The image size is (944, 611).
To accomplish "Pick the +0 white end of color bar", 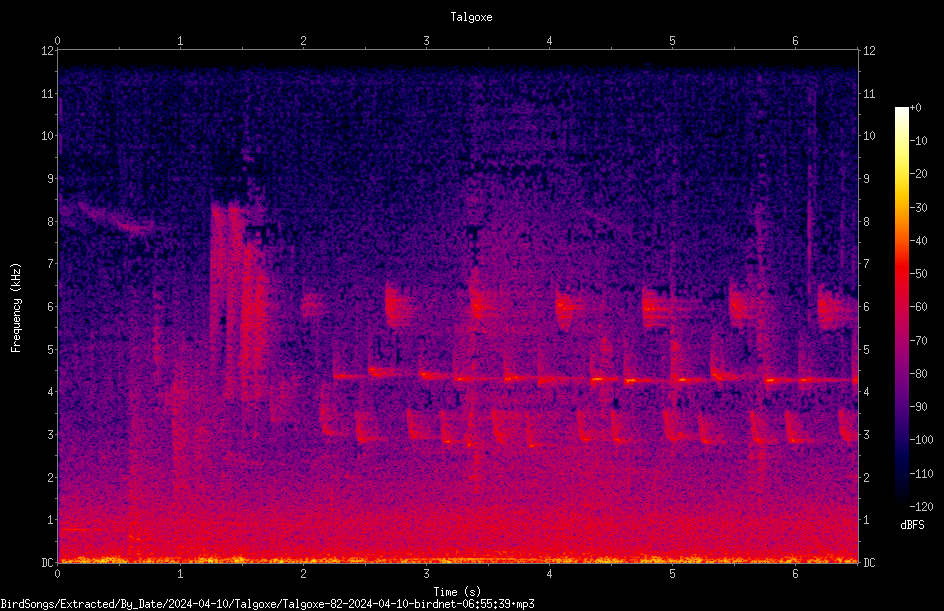I will (x=901, y=111).
